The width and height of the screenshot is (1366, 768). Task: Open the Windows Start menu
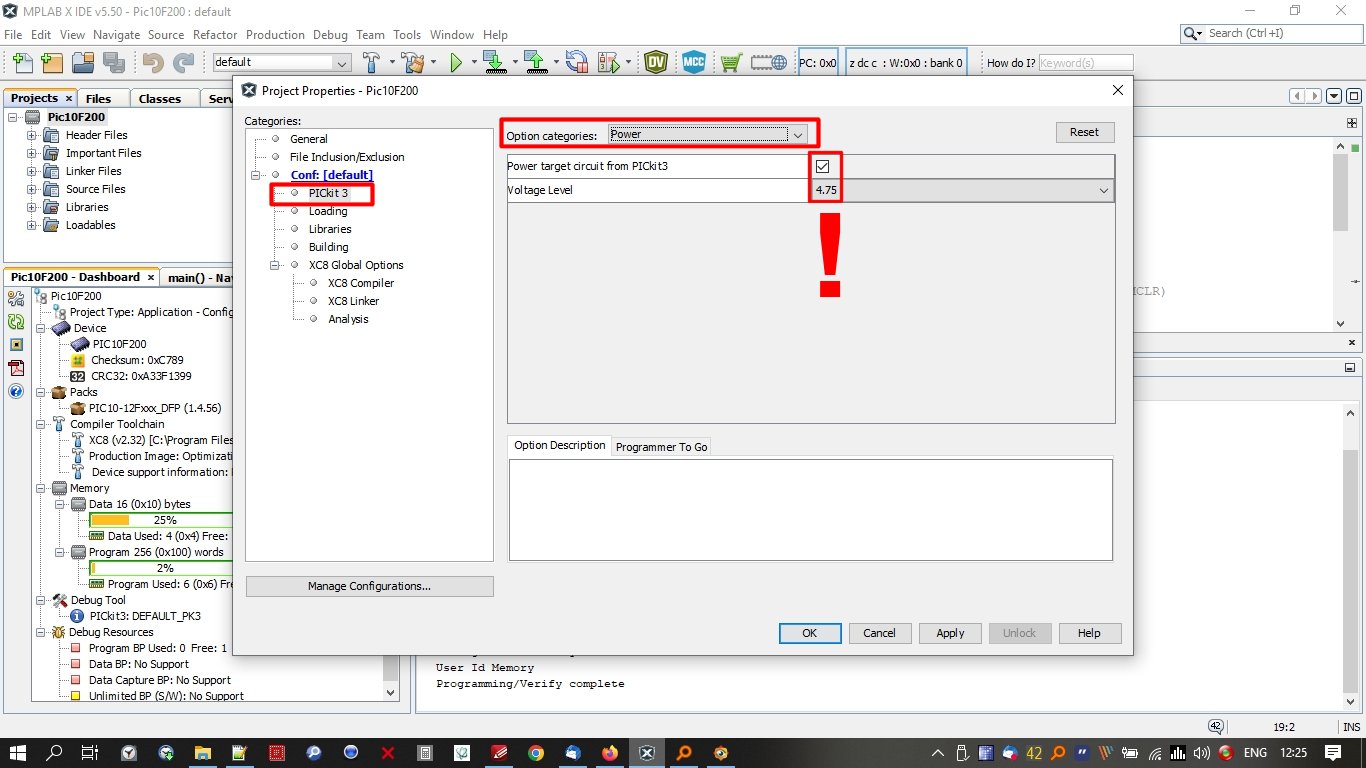point(17,753)
